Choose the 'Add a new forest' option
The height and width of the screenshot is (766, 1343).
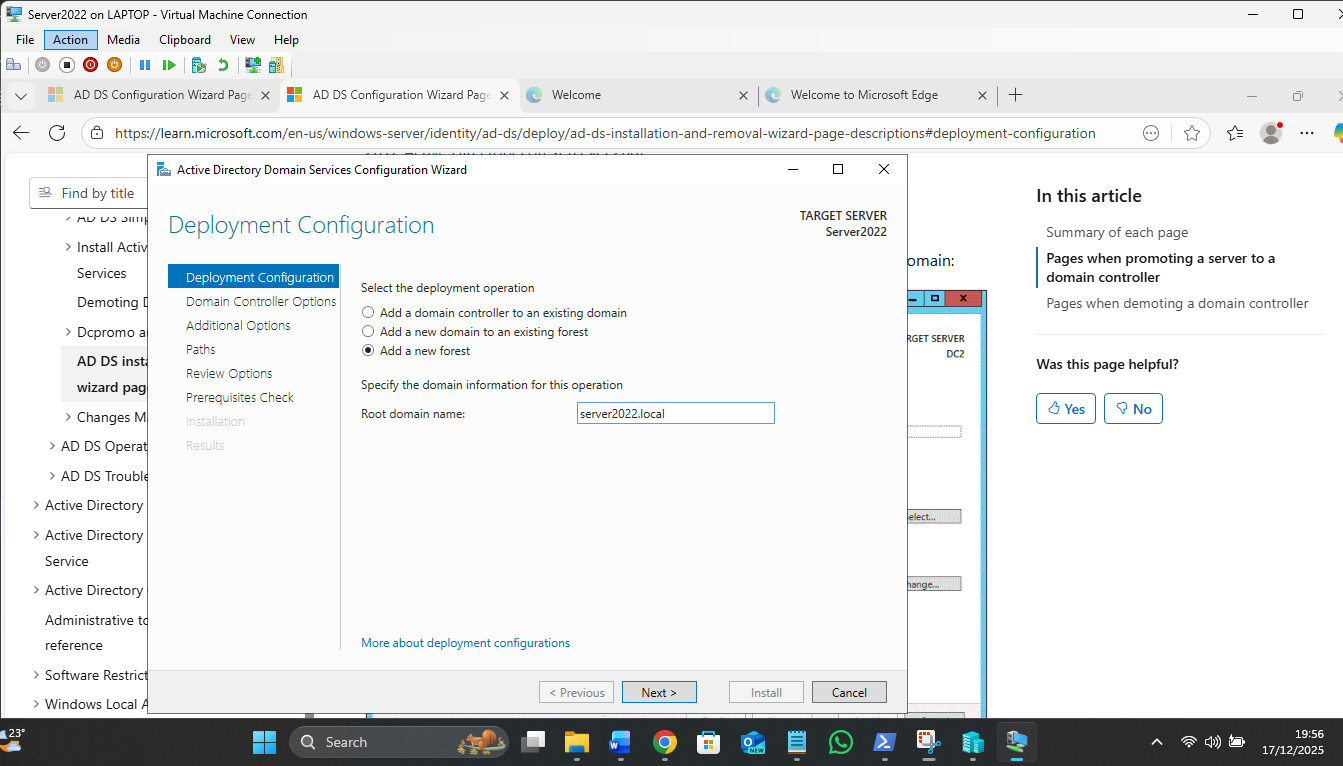[369, 351]
